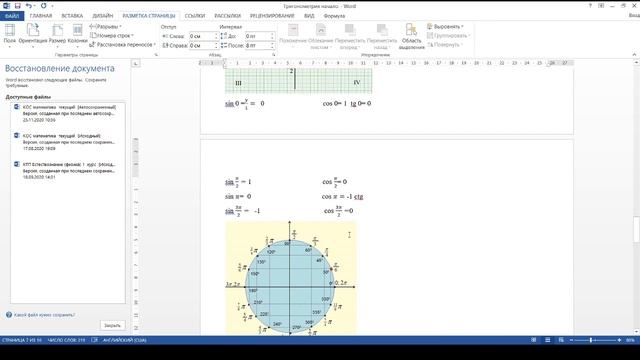Increase the spacing after (После) value with spinner
The height and width of the screenshot is (360, 640).
[x=272, y=44]
